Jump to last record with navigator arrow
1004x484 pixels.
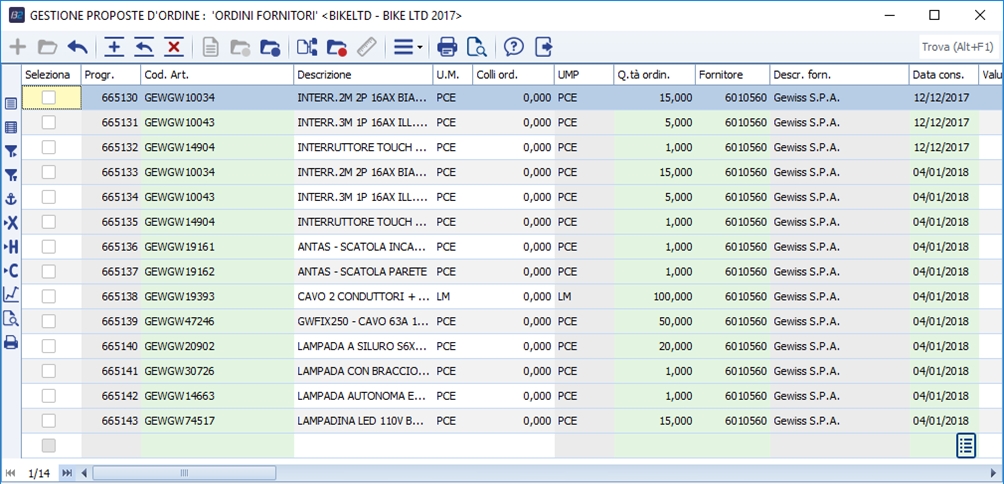click(x=67, y=472)
